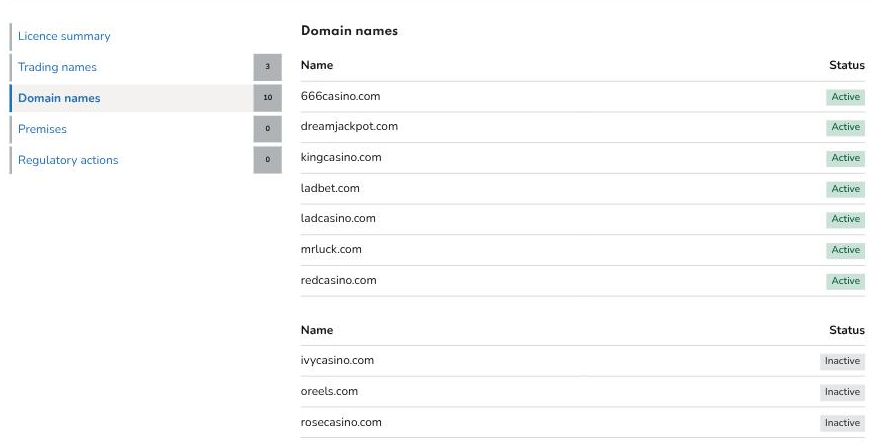The image size is (870, 445).
Task: Click the Domain names heading
Action: click(349, 31)
